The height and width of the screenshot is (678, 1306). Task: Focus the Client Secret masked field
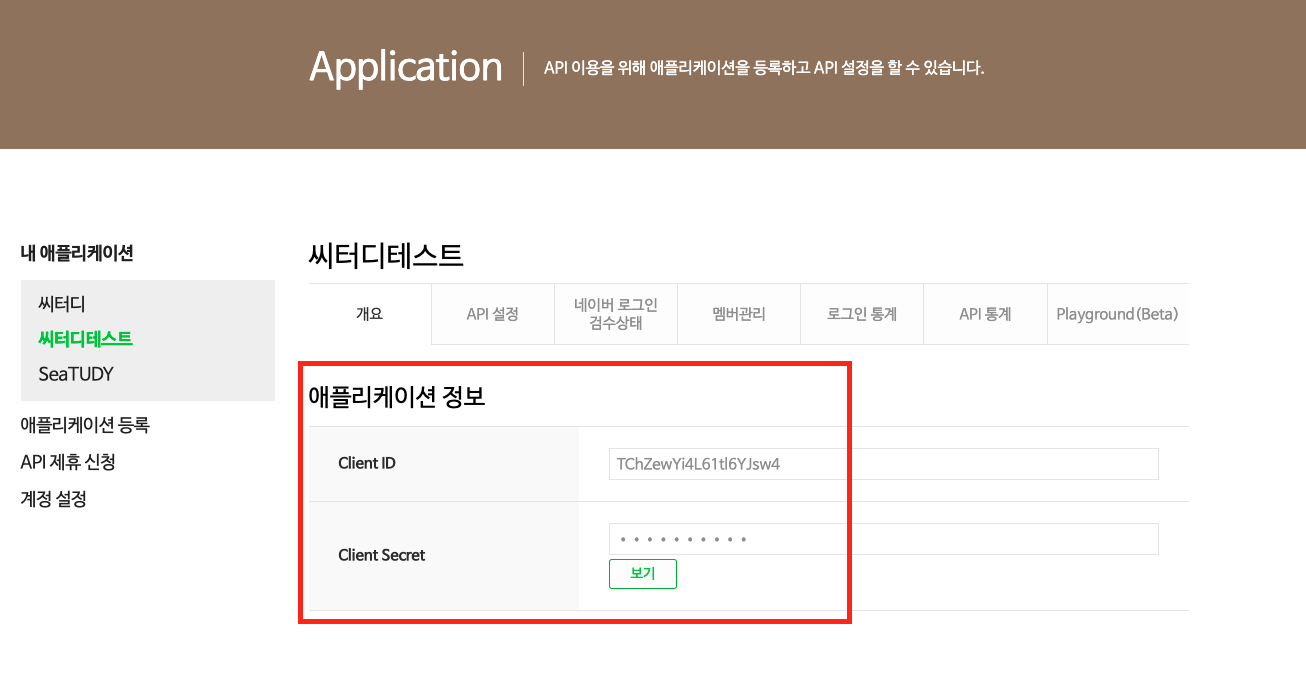coord(883,539)
